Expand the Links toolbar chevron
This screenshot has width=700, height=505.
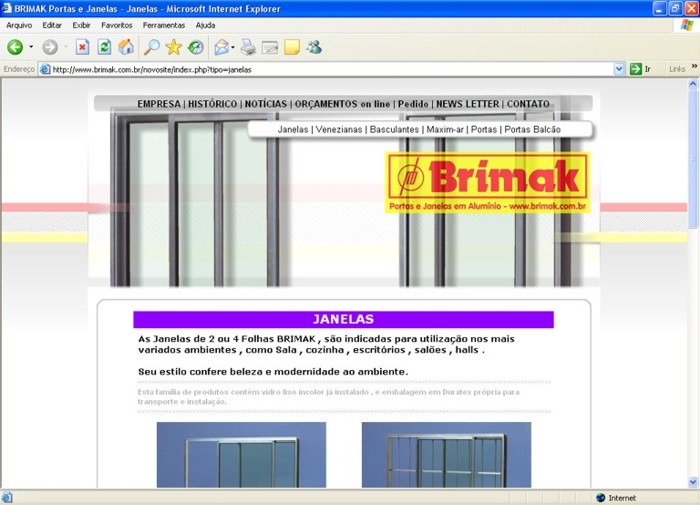pos(694,67)
